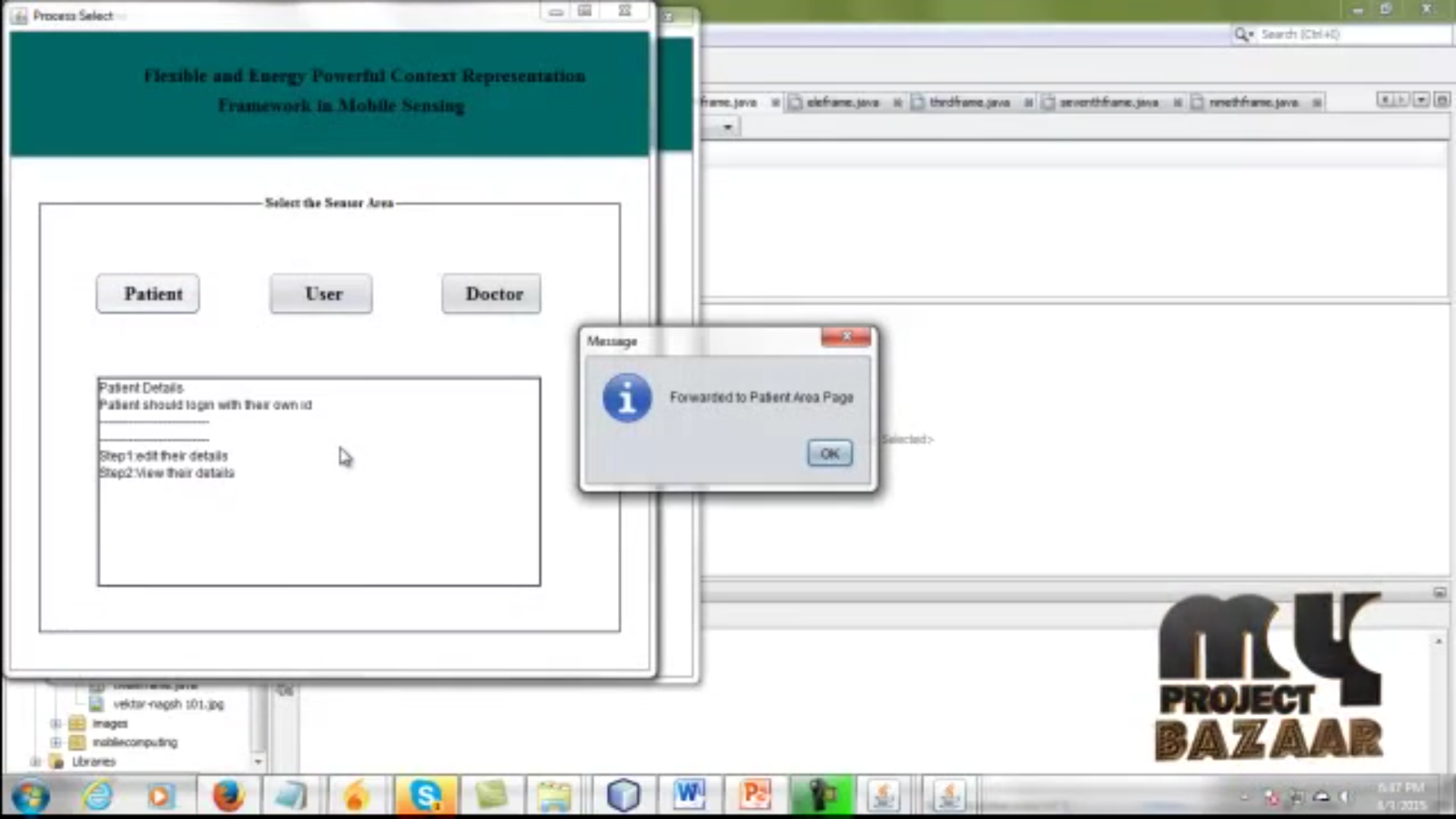Open Firefox from the taskbar
This screenshot has height=819, width=1456.
click(227, 795)
